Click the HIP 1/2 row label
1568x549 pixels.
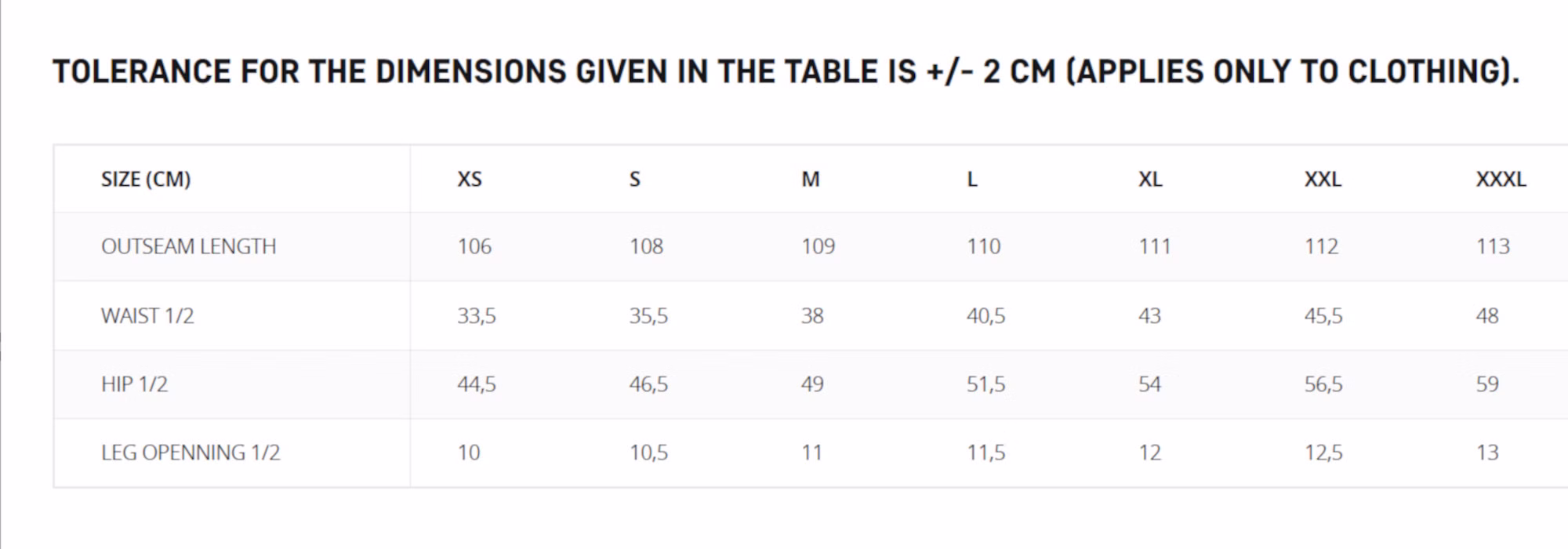pyautogui.click(x=134, y=384)
